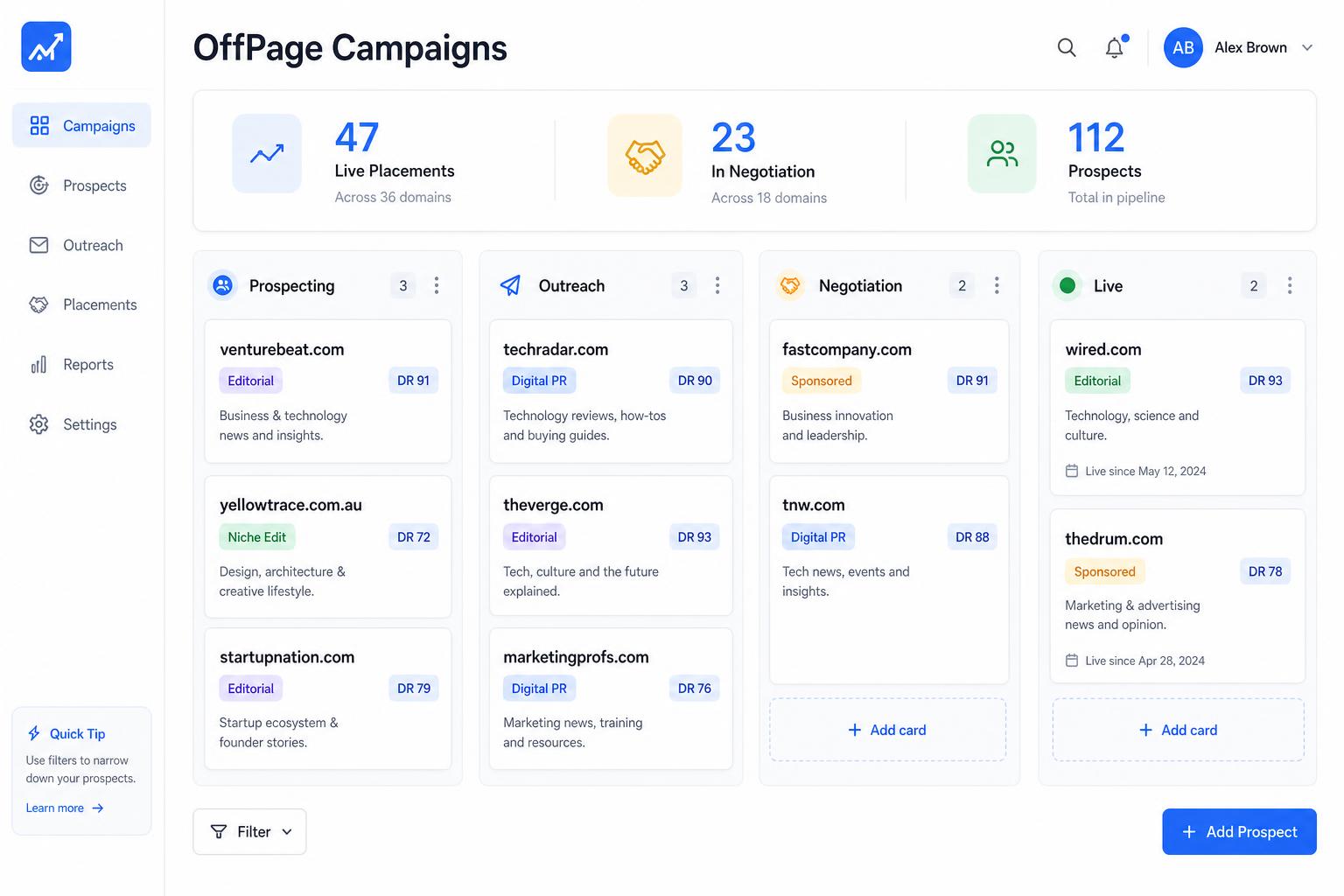This screenshot has width=1344, height=896.
Task: Click Digital PR tag on techradar card
Action: [x=539, y=381]
